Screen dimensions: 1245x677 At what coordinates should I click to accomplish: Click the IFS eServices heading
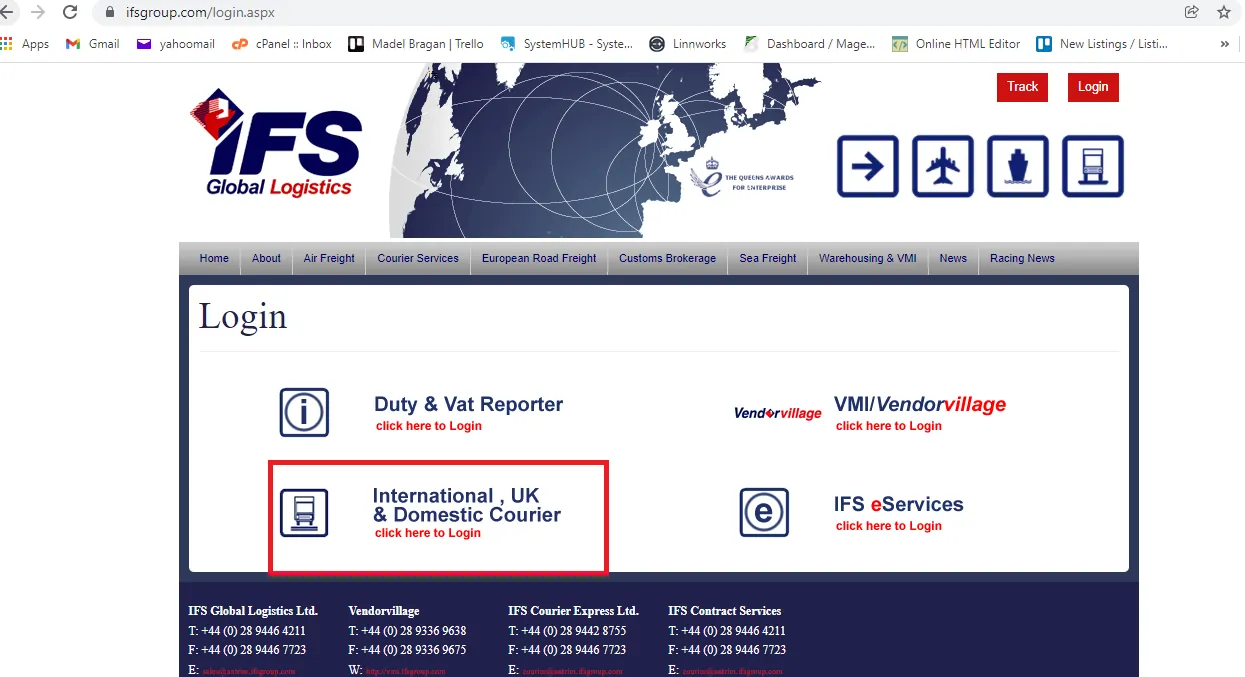click(899, 504)
